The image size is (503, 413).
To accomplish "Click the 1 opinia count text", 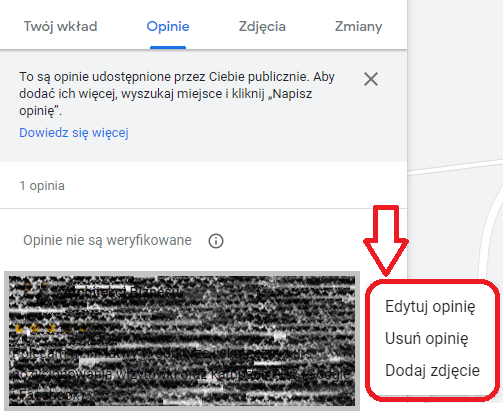I will [42, 186].
